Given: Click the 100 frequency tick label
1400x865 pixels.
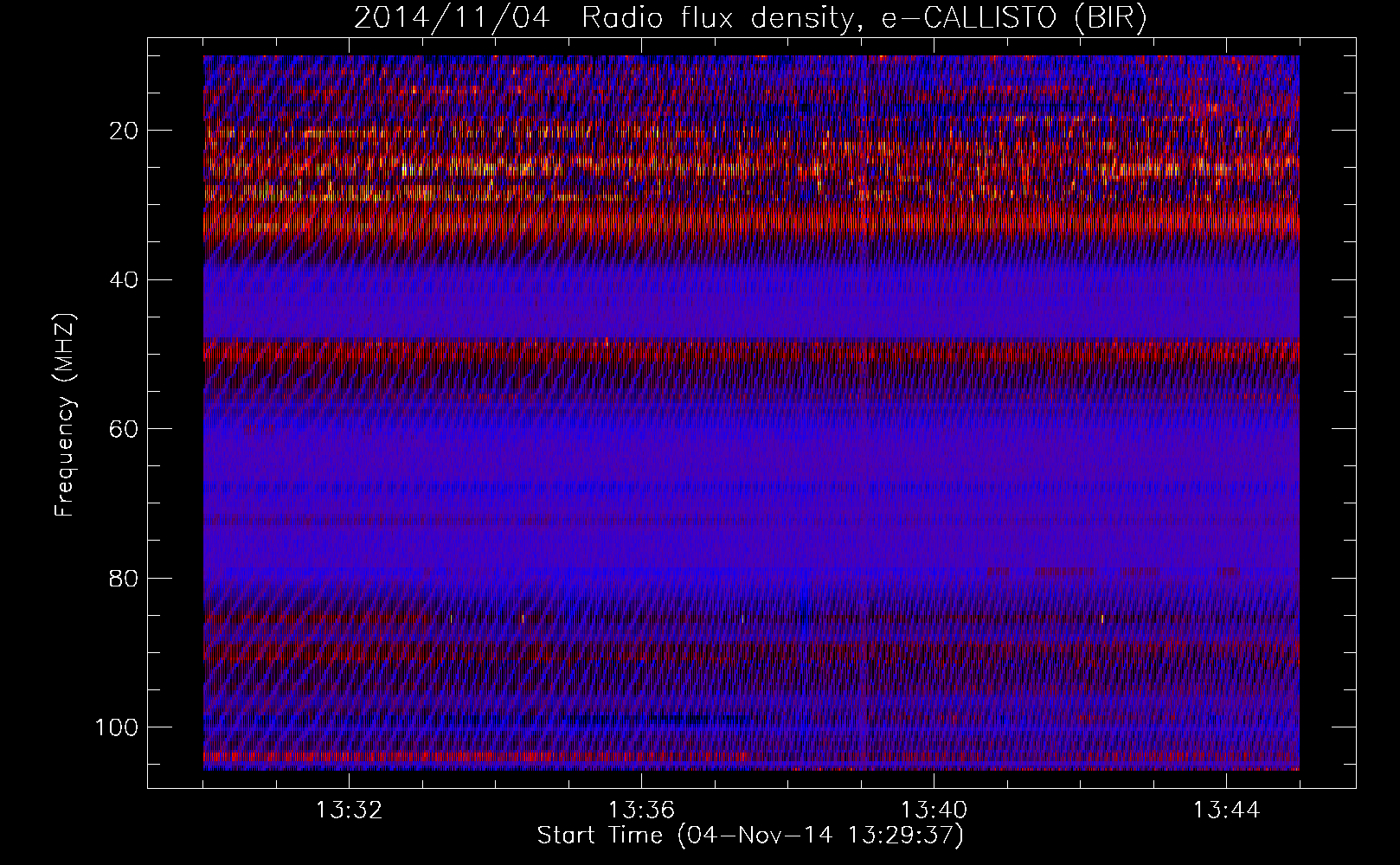Looking at the screenshot, I should click(x=117, y=727).
